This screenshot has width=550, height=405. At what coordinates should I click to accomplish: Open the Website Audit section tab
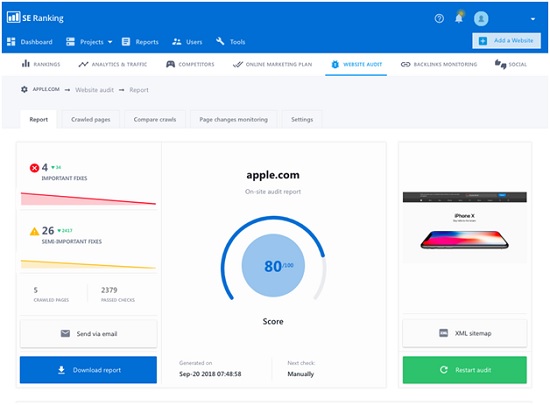click(356, 65)
